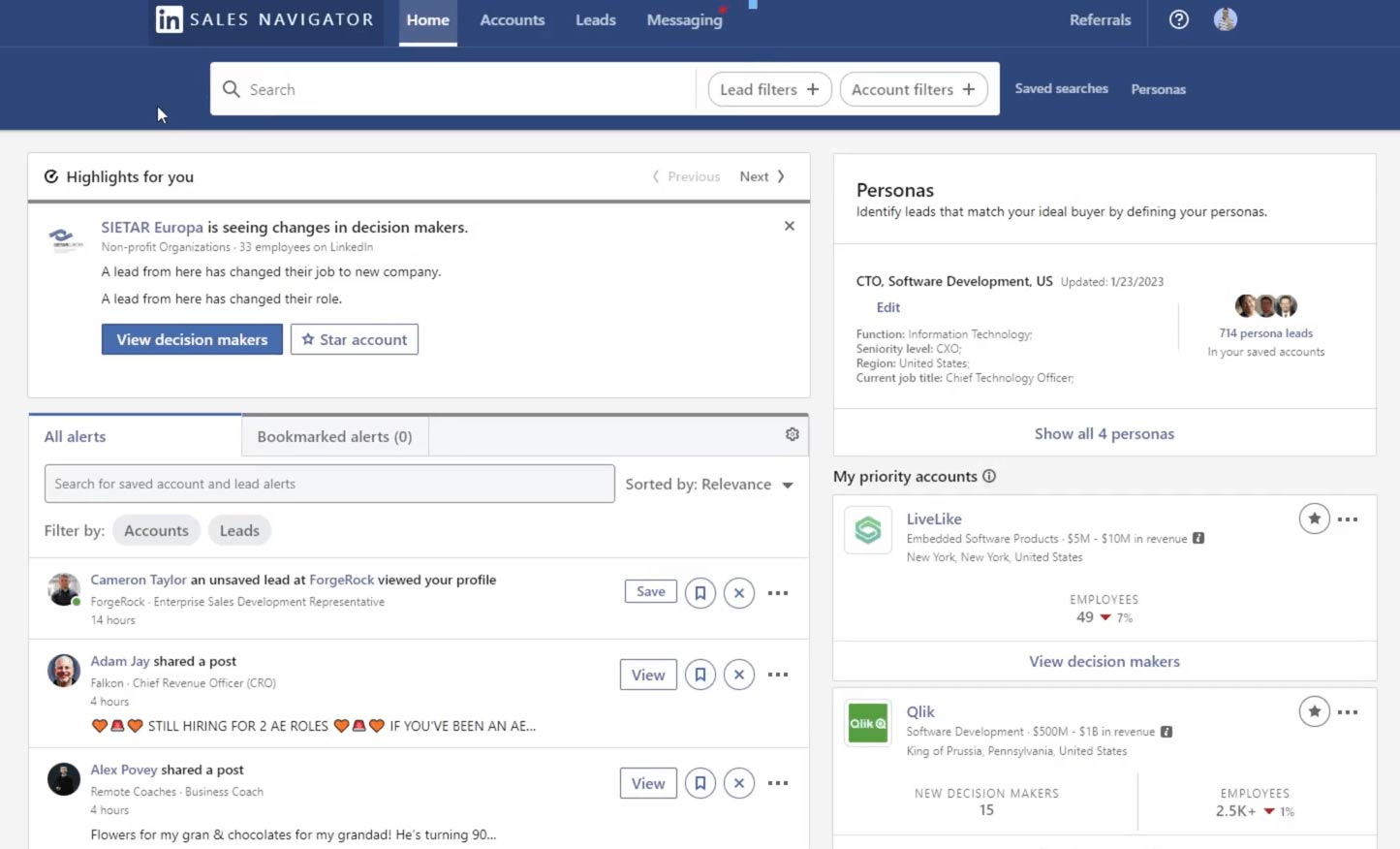This screenshot has width=1400, height=849.
Task: Click the saved account and lead alerts search
Action: click(x=329, y=484)
